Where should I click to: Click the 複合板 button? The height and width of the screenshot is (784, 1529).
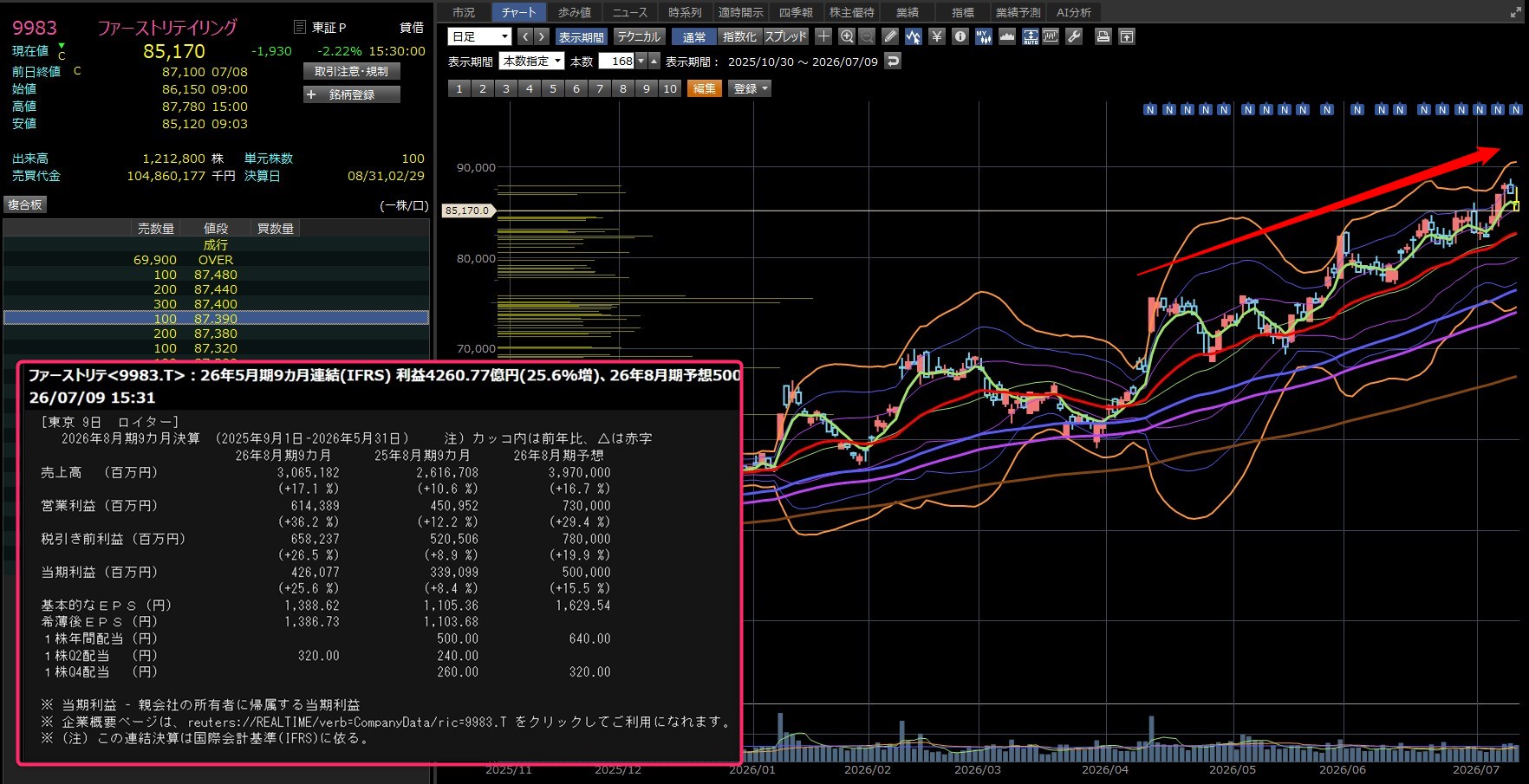coord(25,204)
